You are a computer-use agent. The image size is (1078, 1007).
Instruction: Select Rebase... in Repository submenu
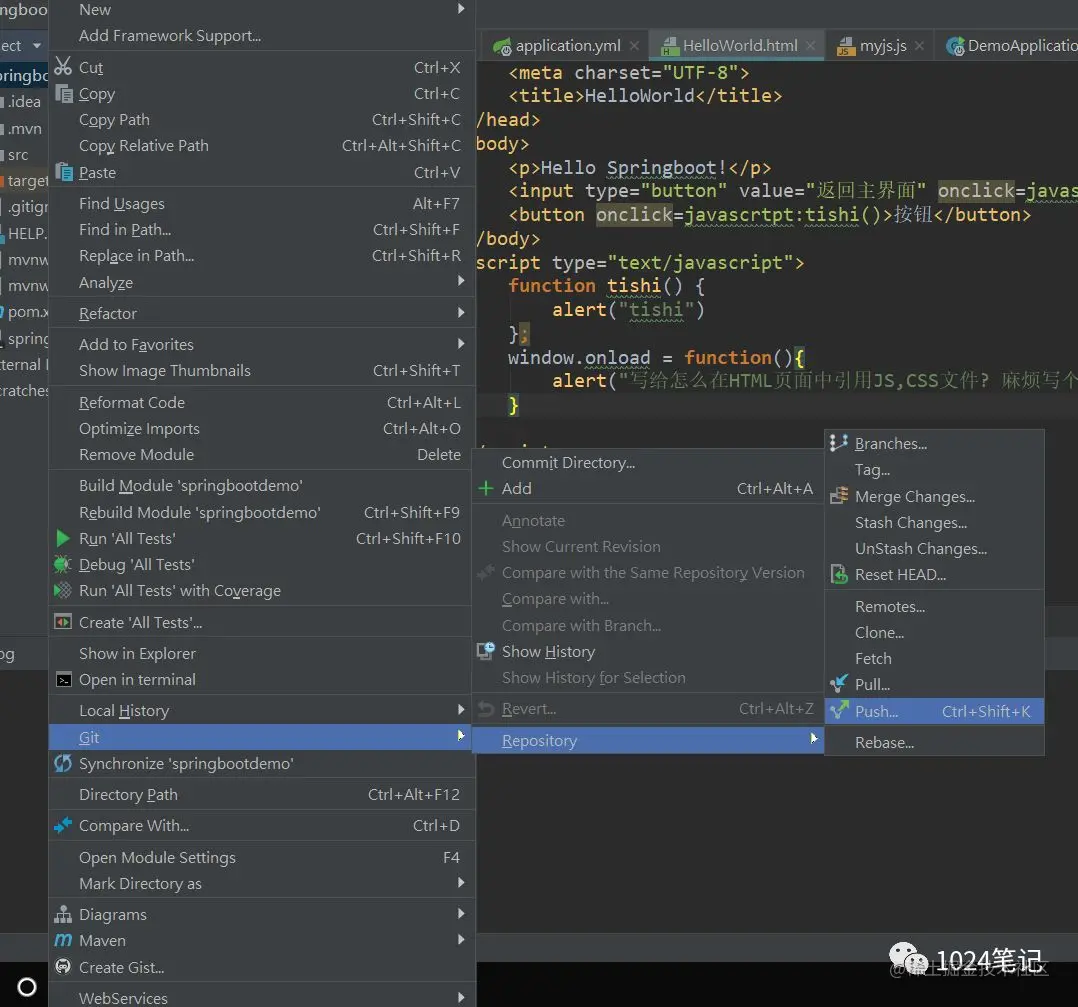click(934, 742)
